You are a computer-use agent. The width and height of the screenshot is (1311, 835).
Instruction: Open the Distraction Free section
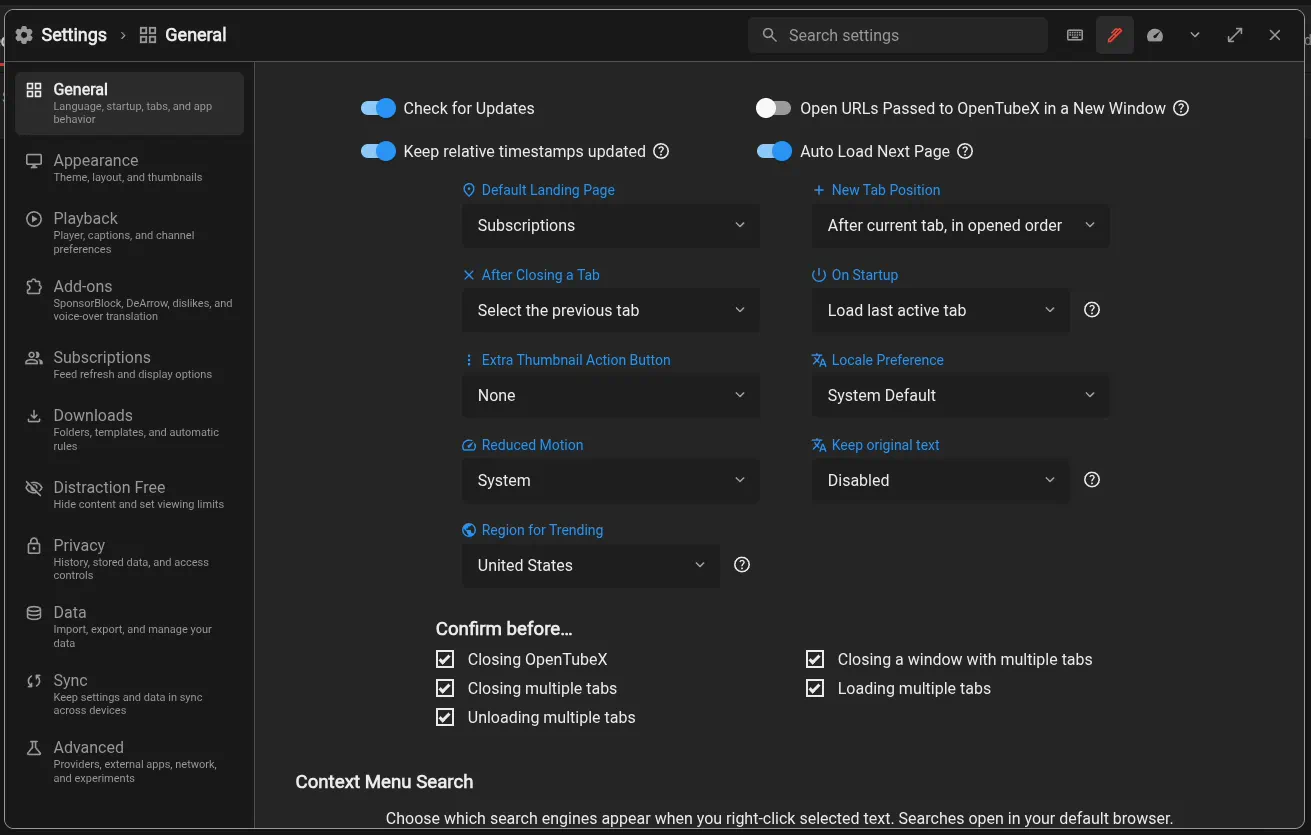129,494
